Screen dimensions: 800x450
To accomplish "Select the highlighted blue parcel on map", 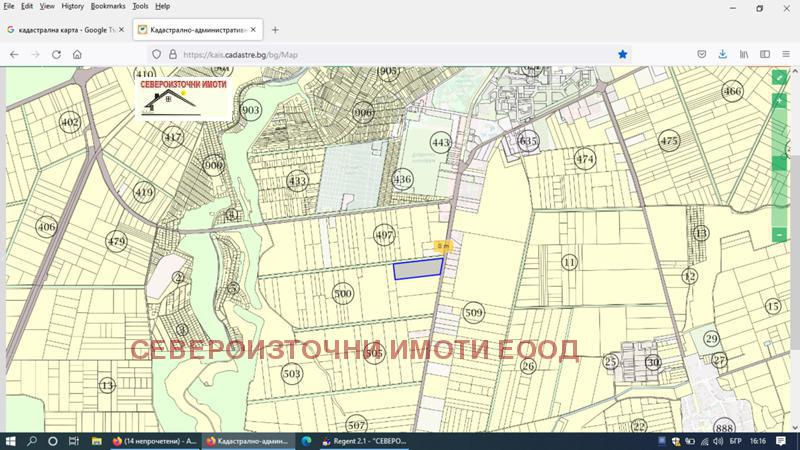I will (417, 268).
